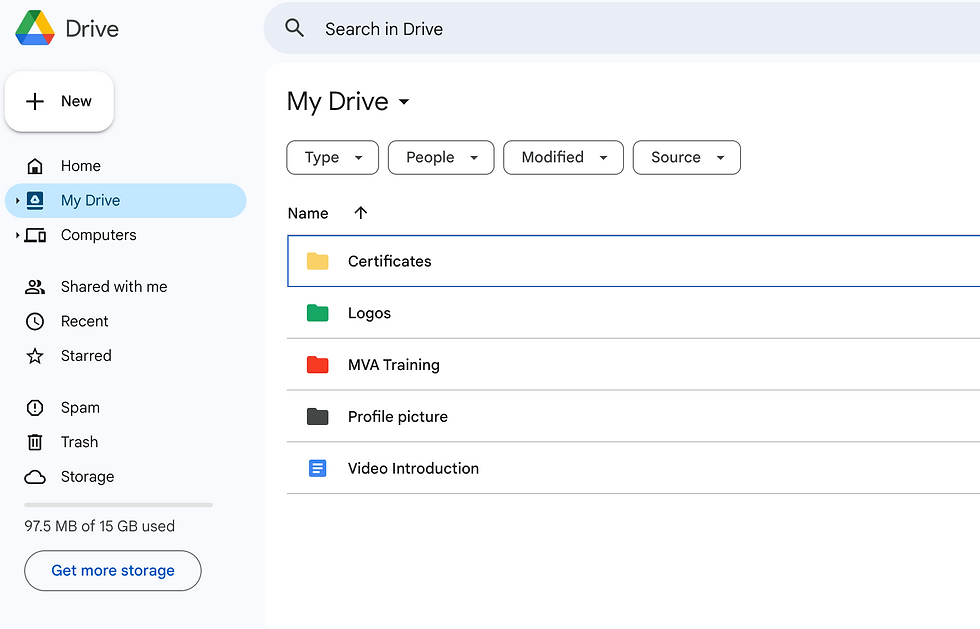Click the green Logos folder icon
This screenshot has width=980, height=629.
[318, 313]
